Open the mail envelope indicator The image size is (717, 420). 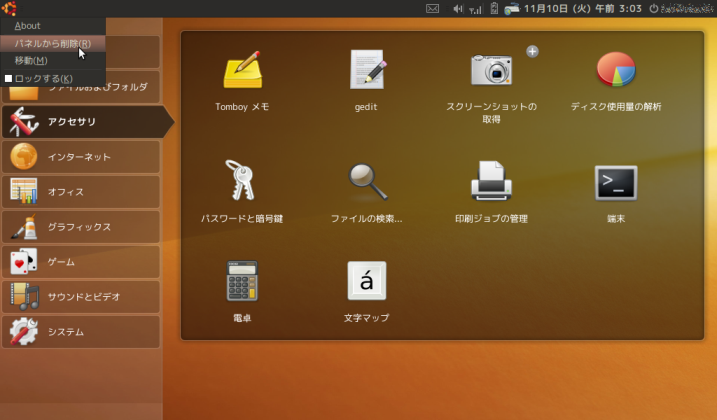[x=432, y=9]
